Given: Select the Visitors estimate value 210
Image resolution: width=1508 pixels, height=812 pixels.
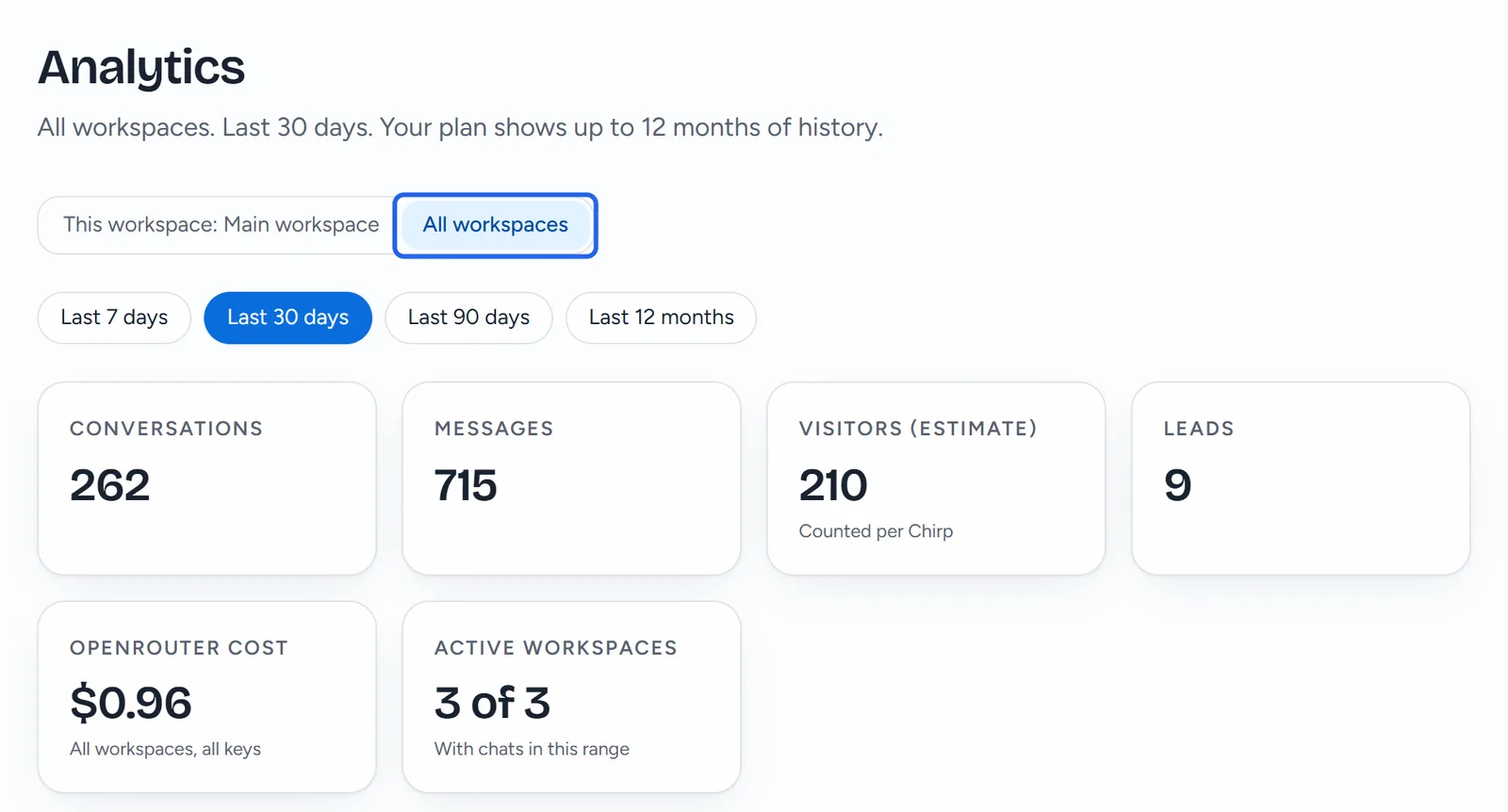Looking at the screenshot, I should point(833,485).
